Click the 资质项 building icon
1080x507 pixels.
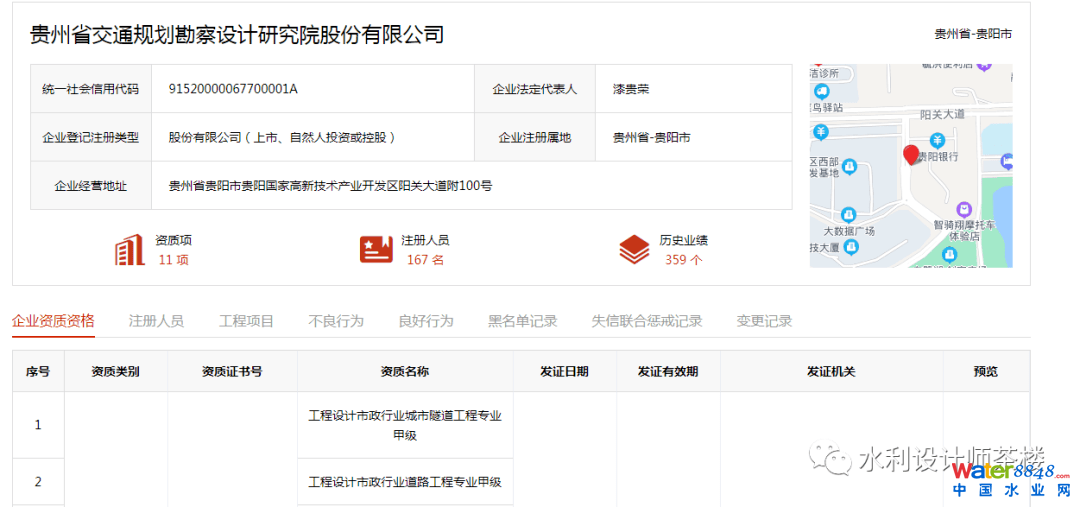point(130,250)
